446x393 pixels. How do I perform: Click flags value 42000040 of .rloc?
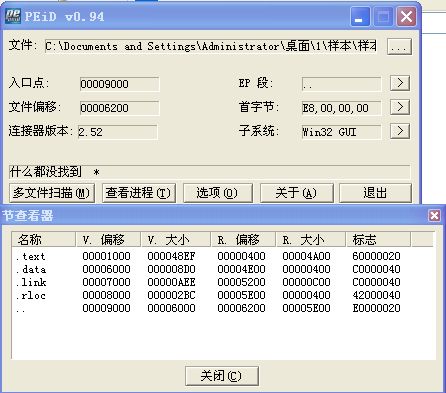pyautogui.click(x=376, y=295)
